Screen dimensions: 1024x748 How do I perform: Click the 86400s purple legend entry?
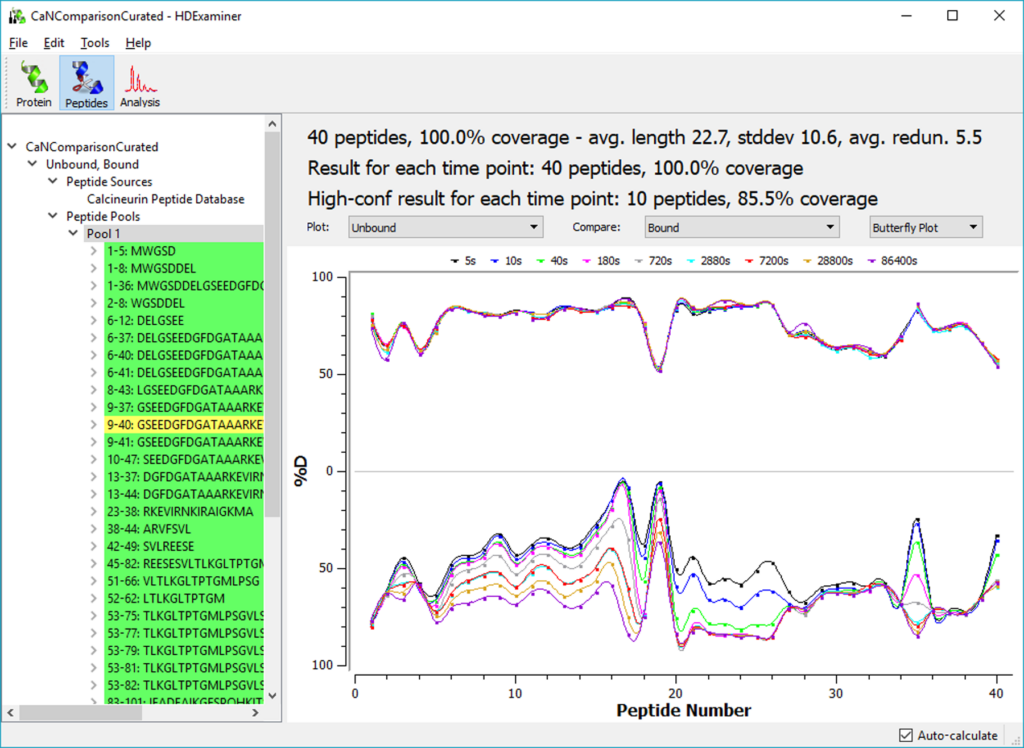(x=891, y=261)
